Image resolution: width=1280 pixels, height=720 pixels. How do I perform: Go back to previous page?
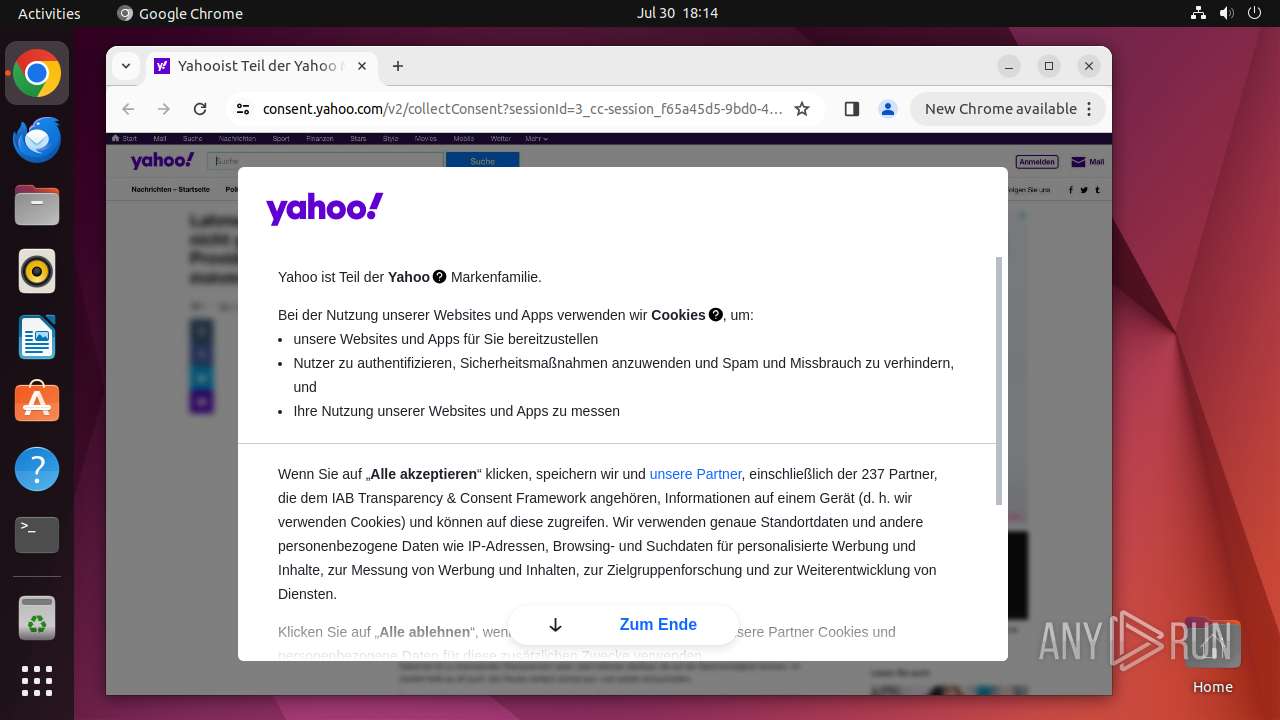point(128,109)
